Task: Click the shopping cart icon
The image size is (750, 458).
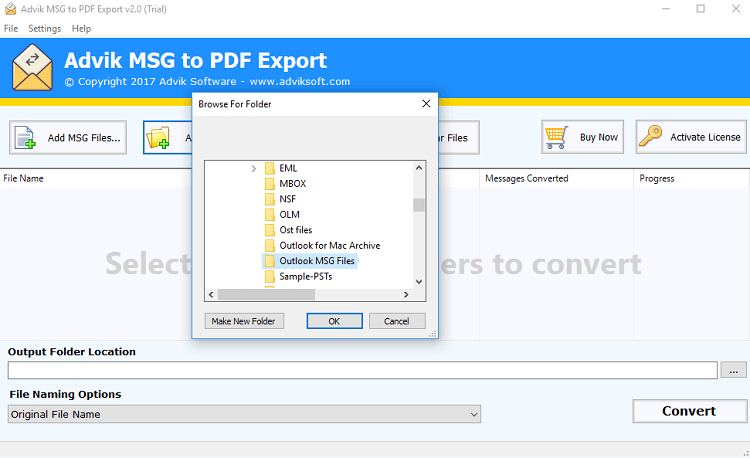Action: pos(556,137)
